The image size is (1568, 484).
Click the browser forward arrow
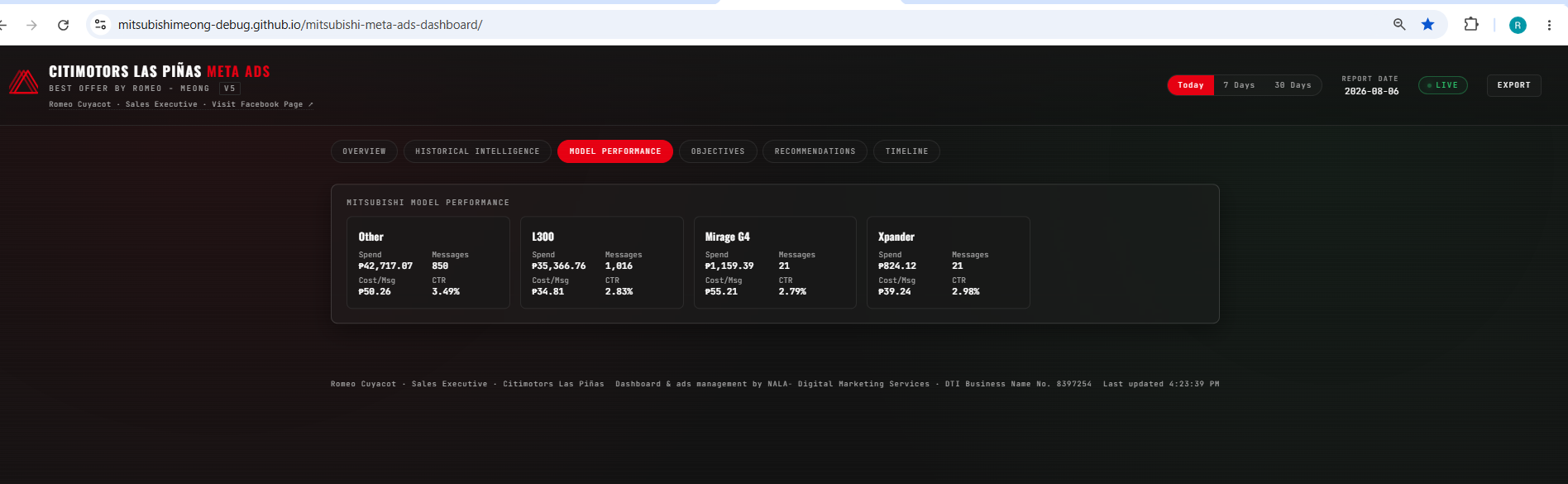coord(31,25)
